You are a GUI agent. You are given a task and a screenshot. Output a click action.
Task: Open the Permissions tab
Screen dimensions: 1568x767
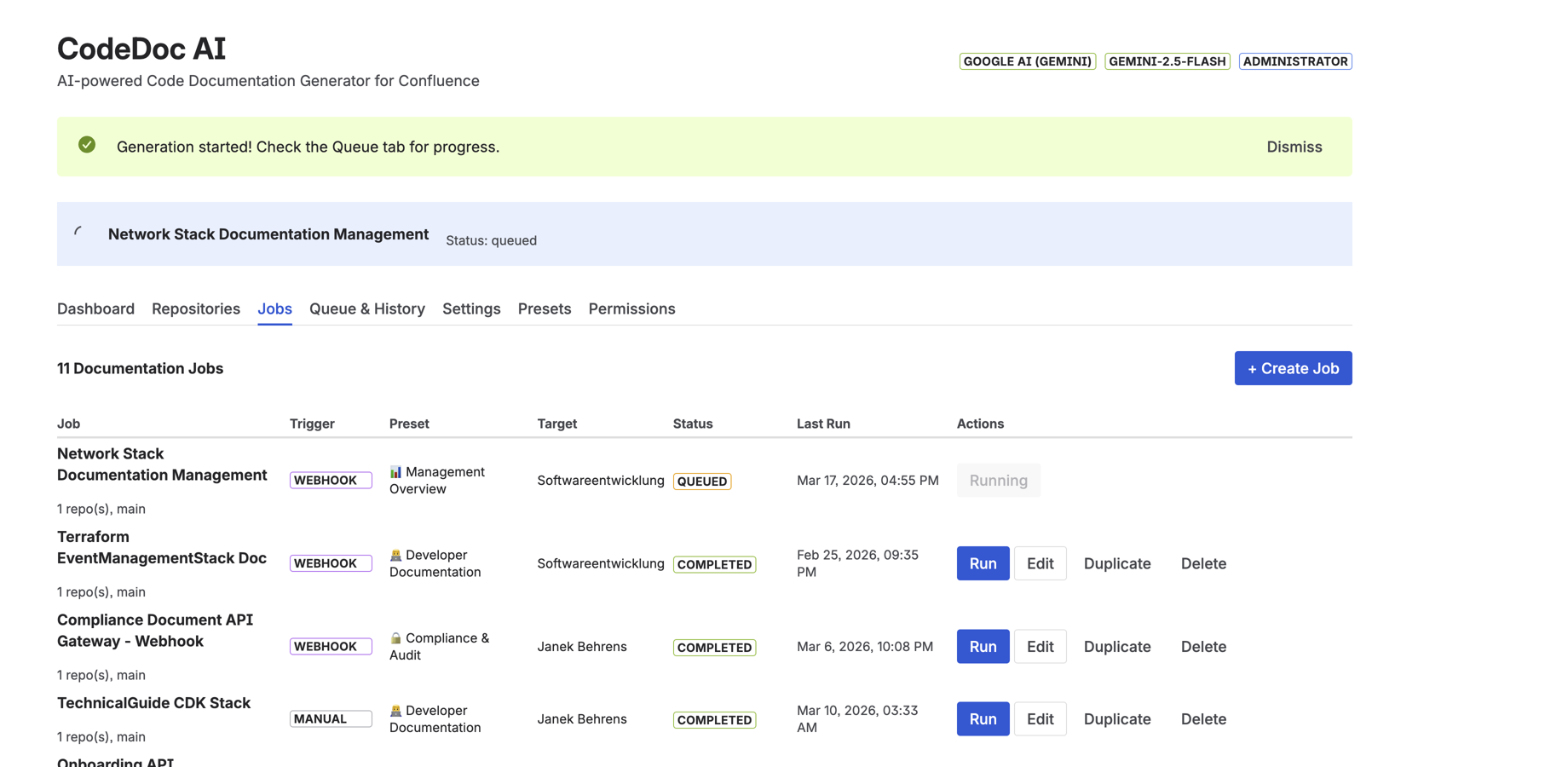(631, 309)
